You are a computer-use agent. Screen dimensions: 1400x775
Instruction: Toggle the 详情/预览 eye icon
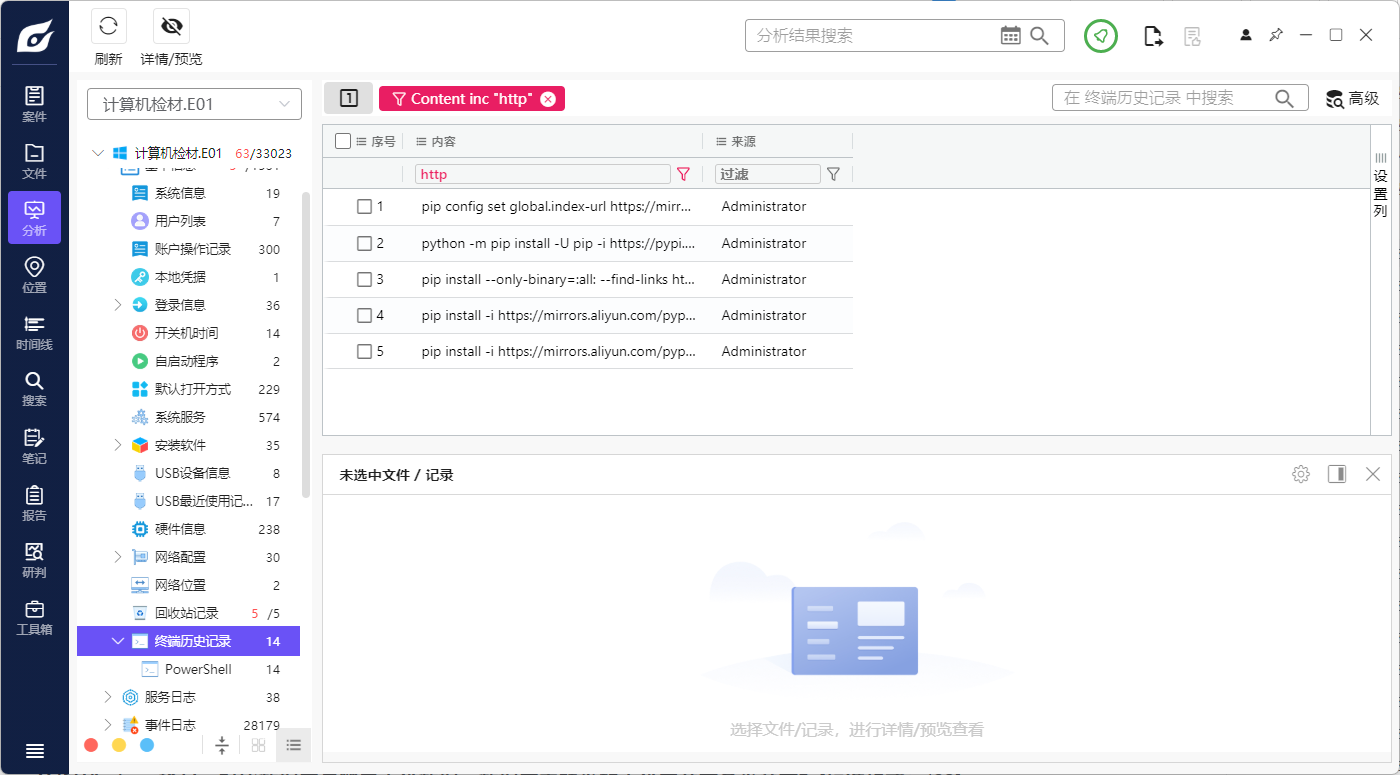171,27
